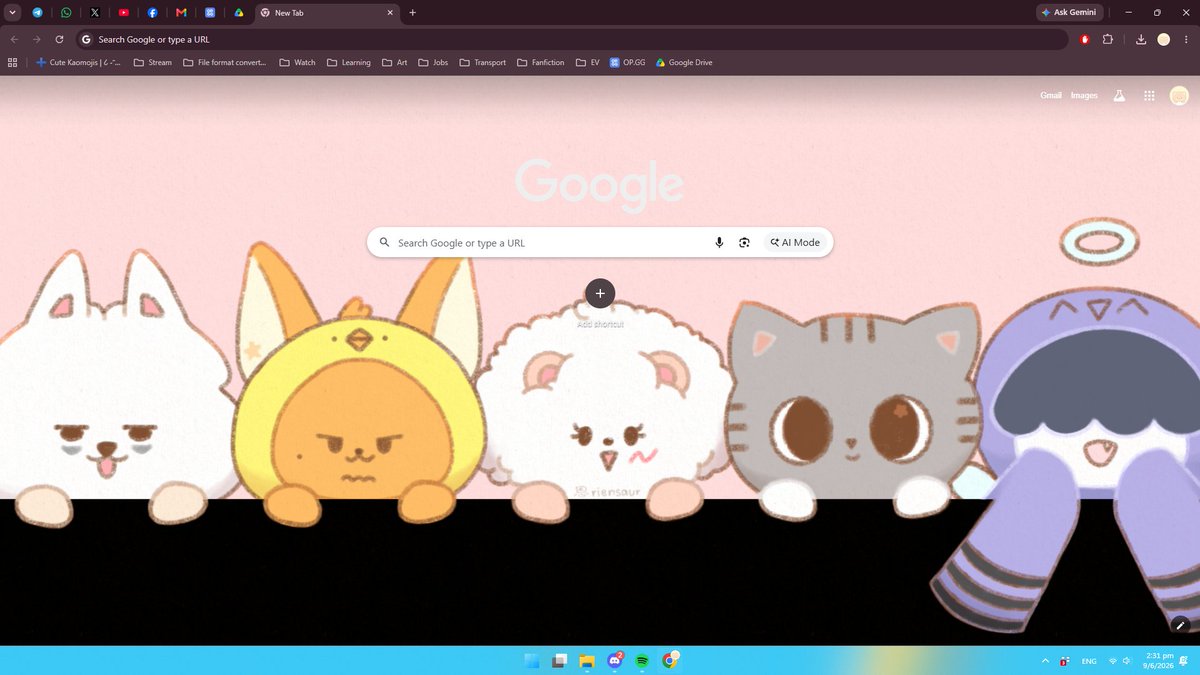
Task: Expand the Transport bookmarks folder
Action: tap(483, 62)
